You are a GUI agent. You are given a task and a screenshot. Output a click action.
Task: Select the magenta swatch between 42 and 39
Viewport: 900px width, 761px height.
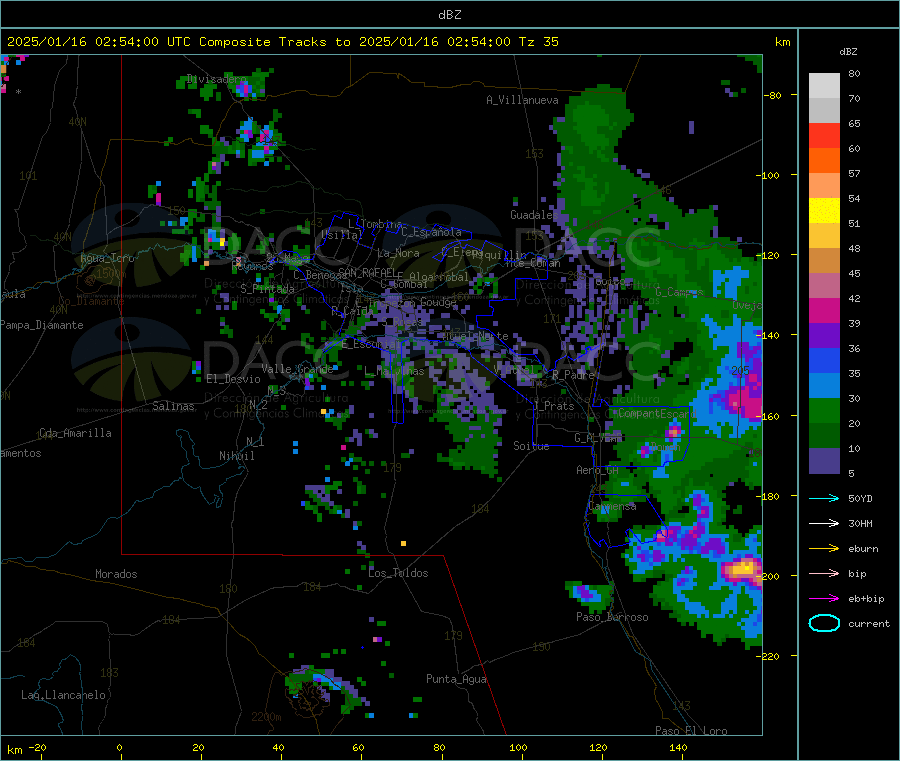coord(824,310)
